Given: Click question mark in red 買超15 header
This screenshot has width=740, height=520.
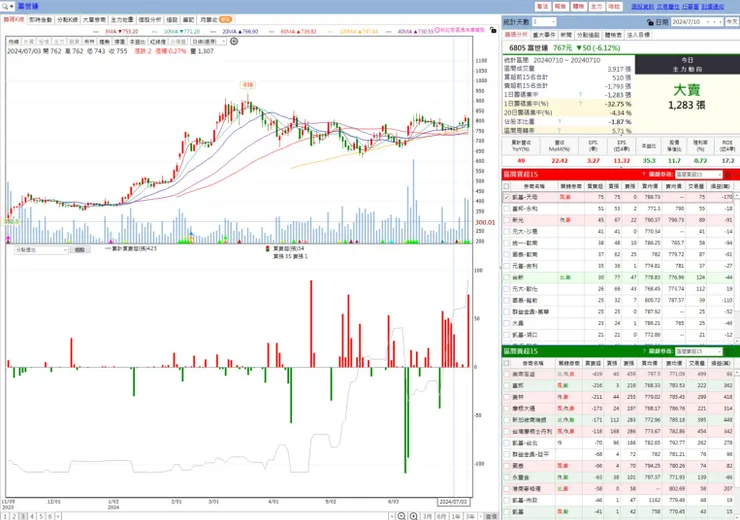Looking at the screenshot, I should (644, 174).
